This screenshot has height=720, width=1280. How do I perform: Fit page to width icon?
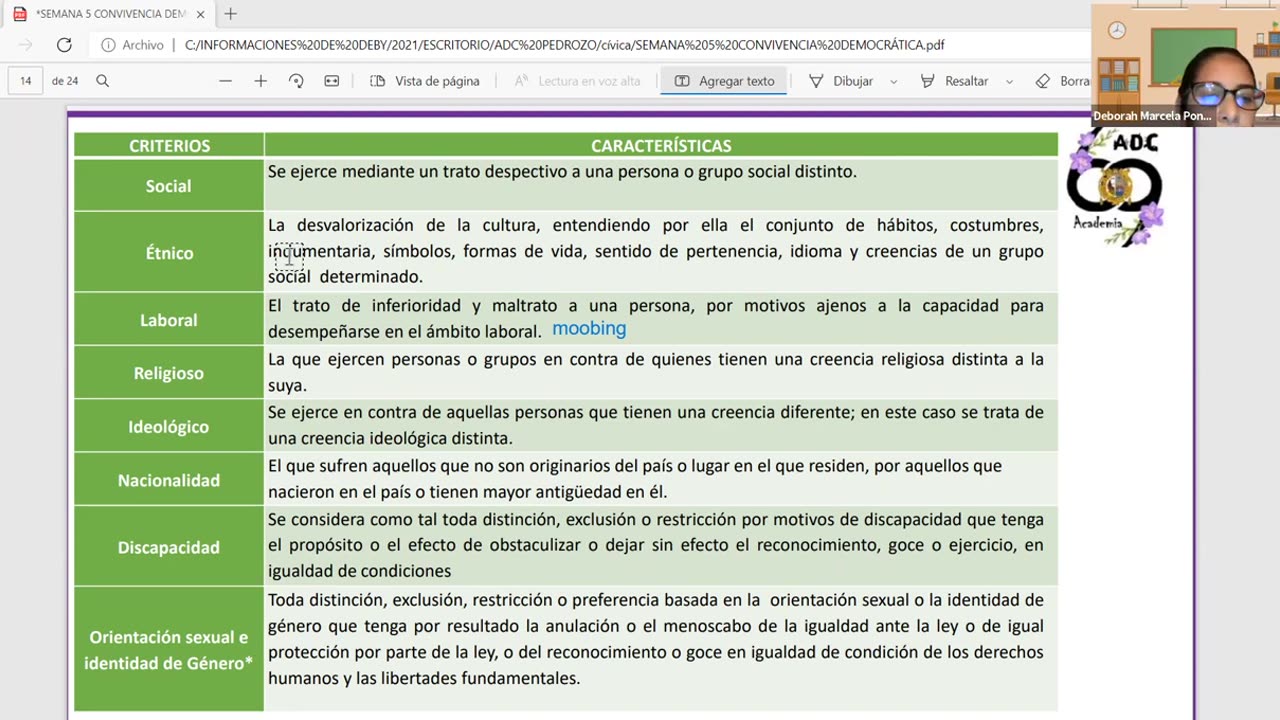click(x=332, y=81)
